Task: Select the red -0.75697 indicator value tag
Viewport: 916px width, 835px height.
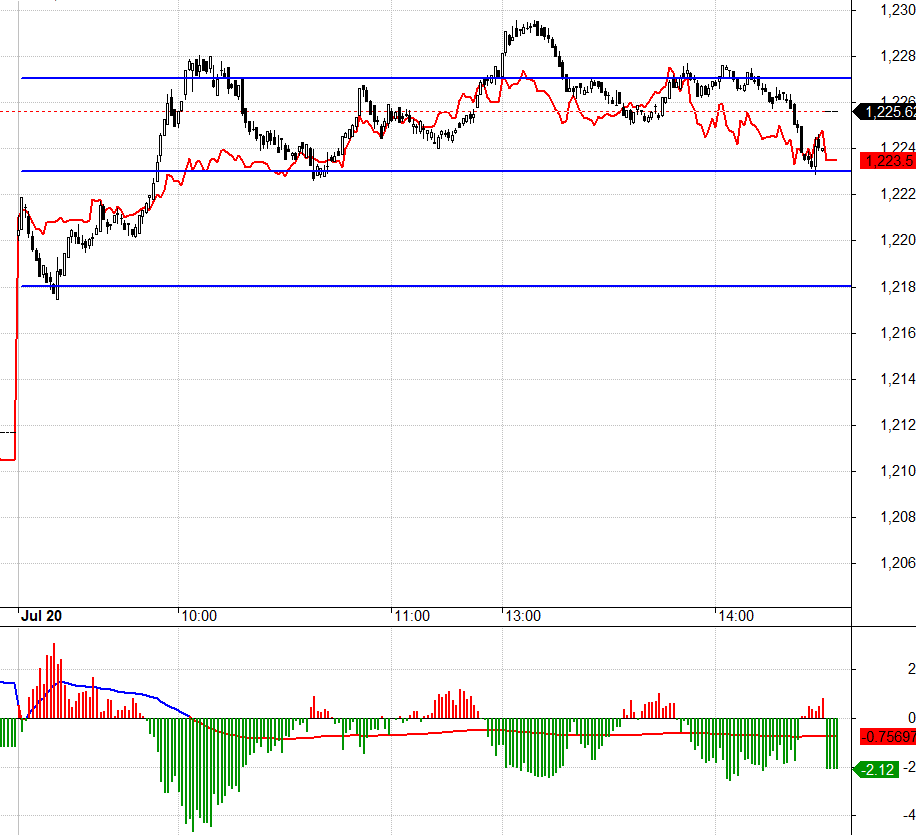Action: [888, 737]
